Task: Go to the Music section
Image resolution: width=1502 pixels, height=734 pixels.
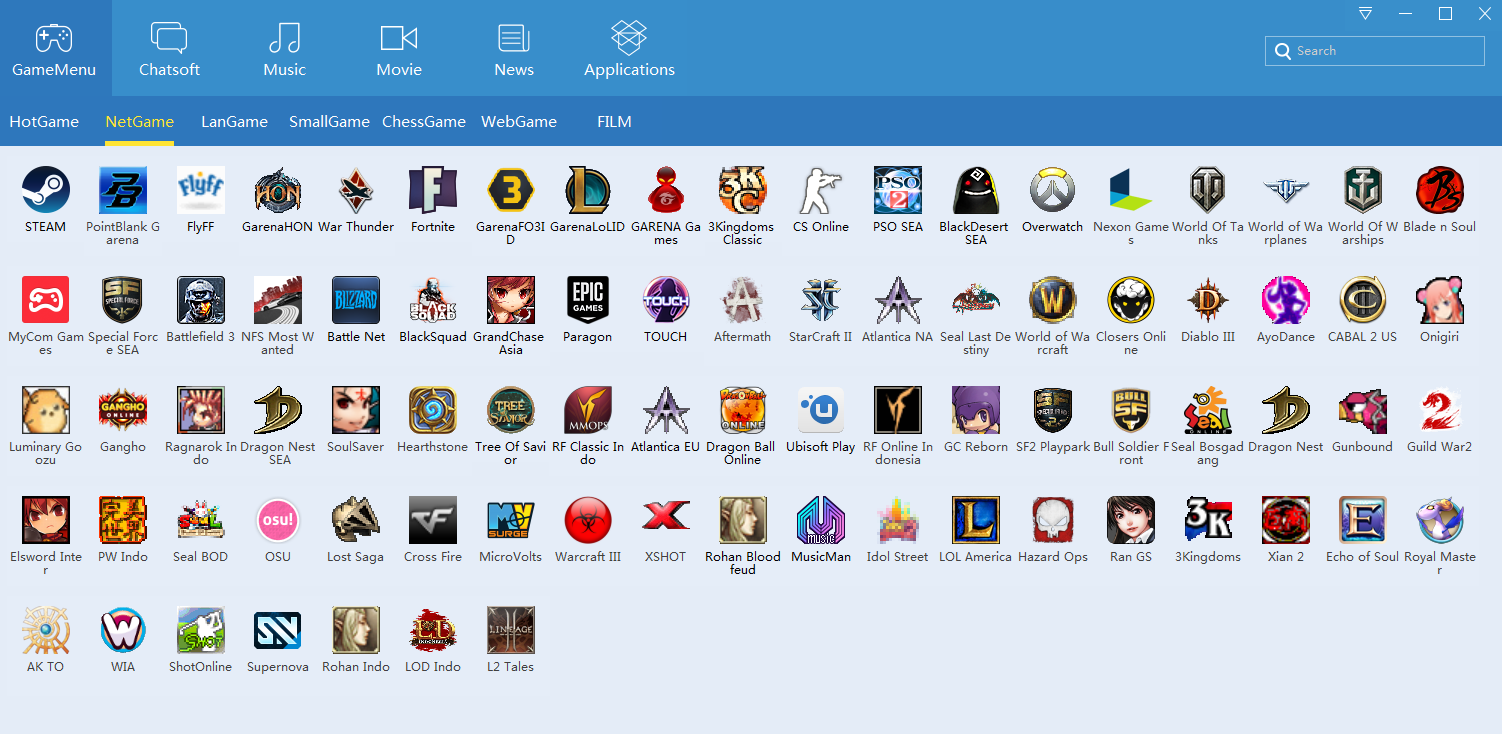Action: pyautogui.click(x=285, y=48)
